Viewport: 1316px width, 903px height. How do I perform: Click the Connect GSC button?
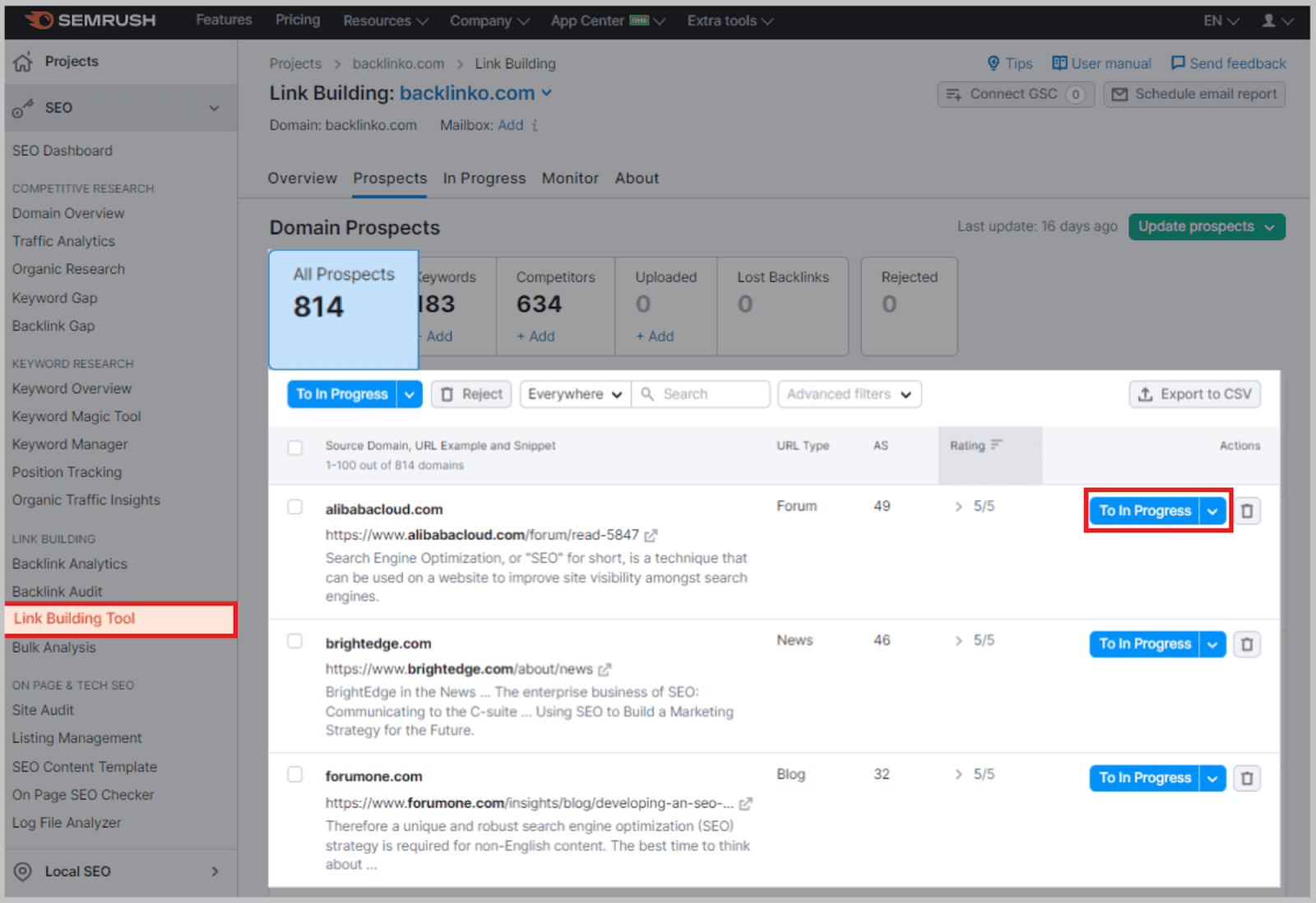[x=1016, y=95]
